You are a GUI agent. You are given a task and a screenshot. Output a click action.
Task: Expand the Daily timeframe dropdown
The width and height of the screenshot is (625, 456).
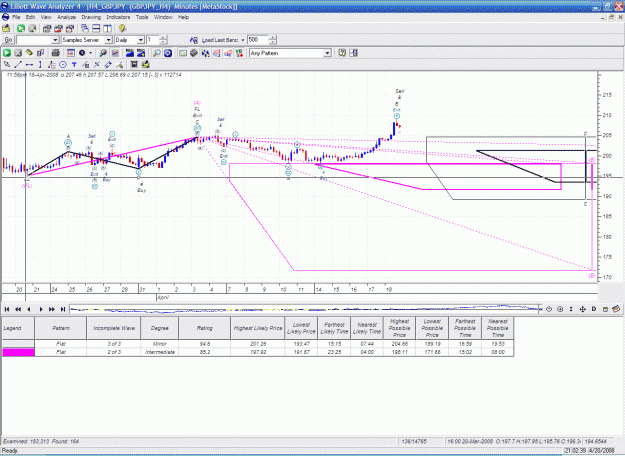click(x=140, y=40)
